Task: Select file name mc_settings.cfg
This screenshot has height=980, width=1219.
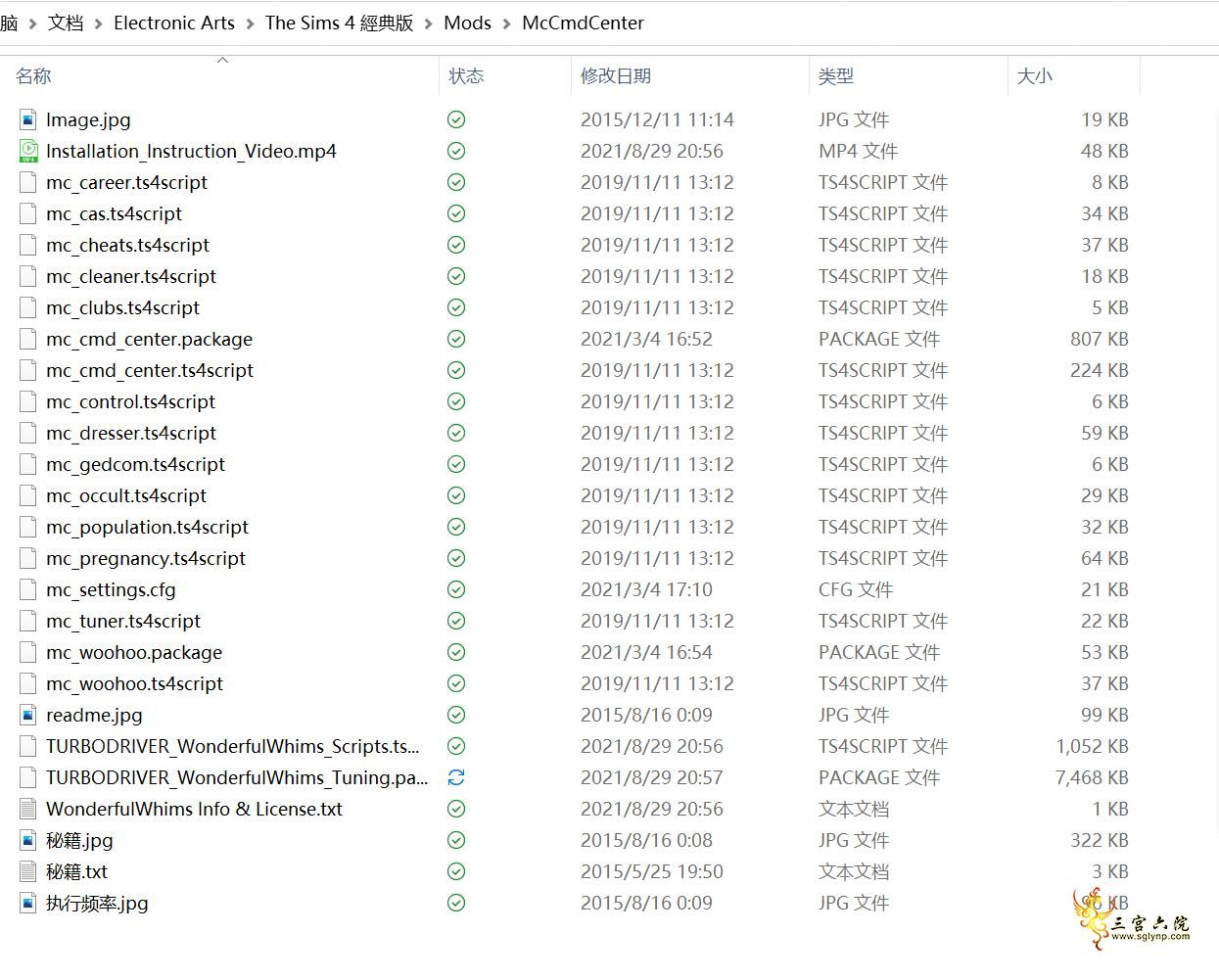Action: (111, 589)
